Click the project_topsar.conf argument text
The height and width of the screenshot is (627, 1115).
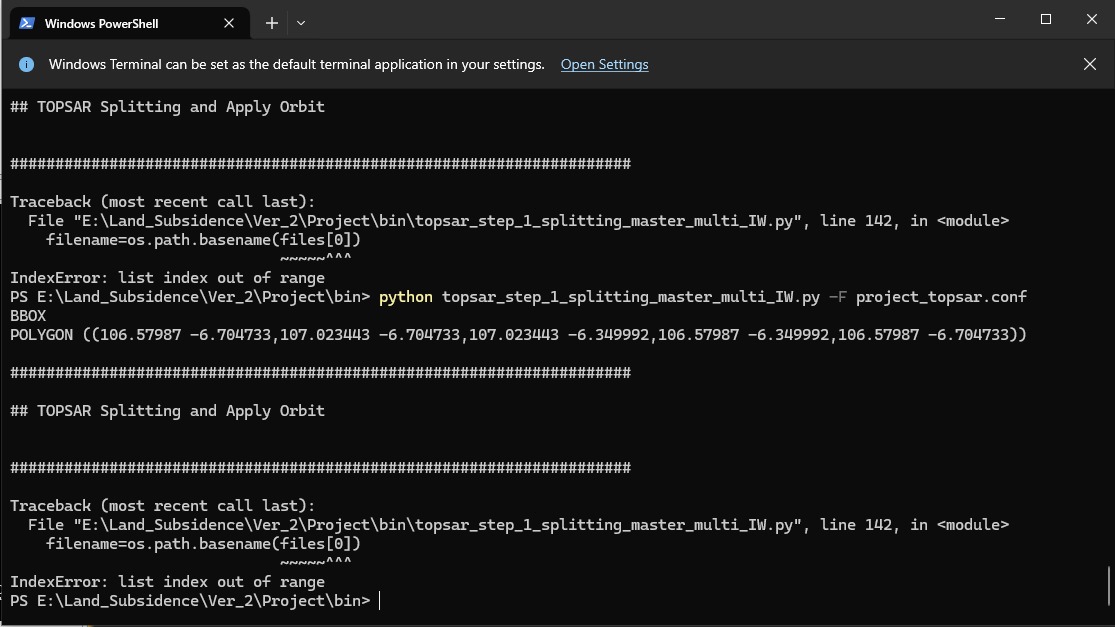click(x=941, y=297)
